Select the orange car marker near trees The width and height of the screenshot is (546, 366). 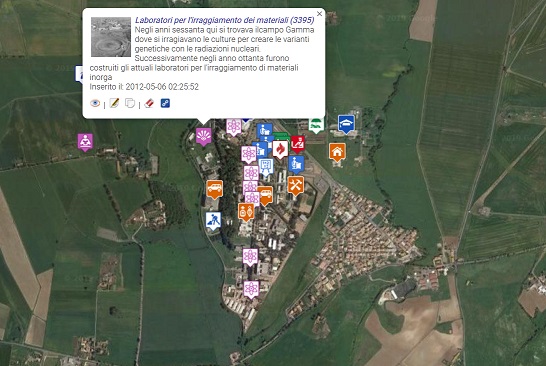pyautogui.click(x=214, y=189)
